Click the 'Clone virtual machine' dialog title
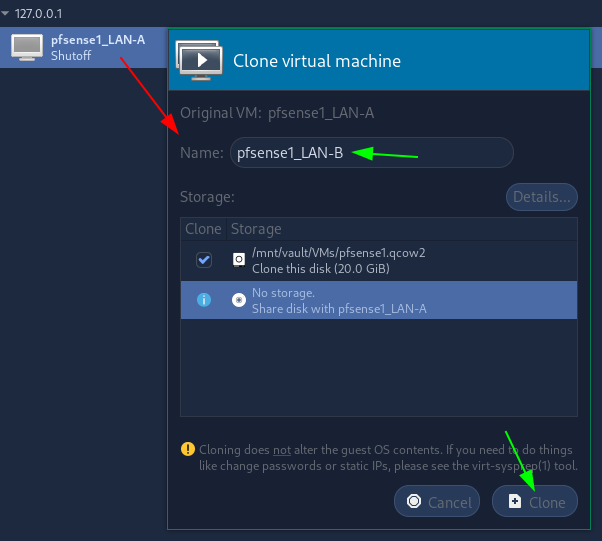 [x=317, y=61]
